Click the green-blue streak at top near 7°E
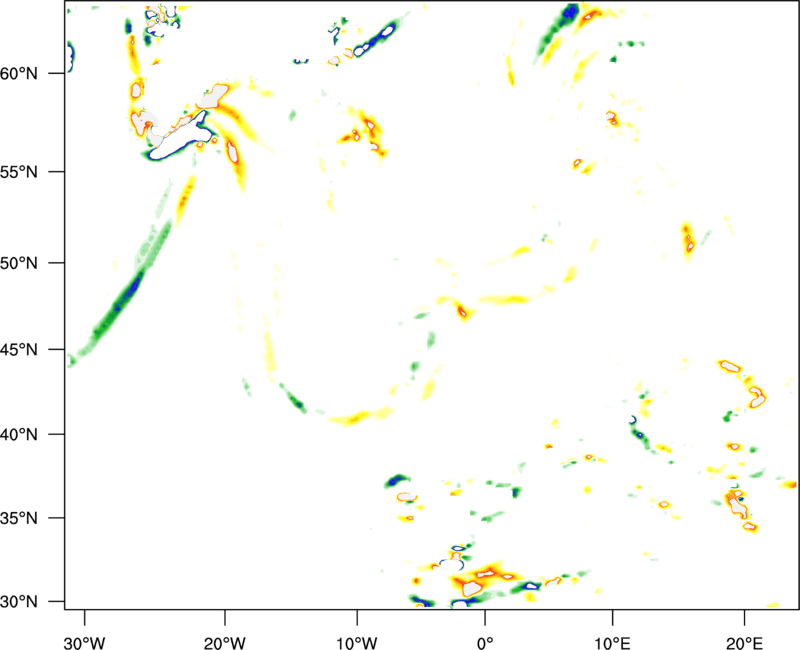Viewport: 800px width, 650px height. coord(557,28)
